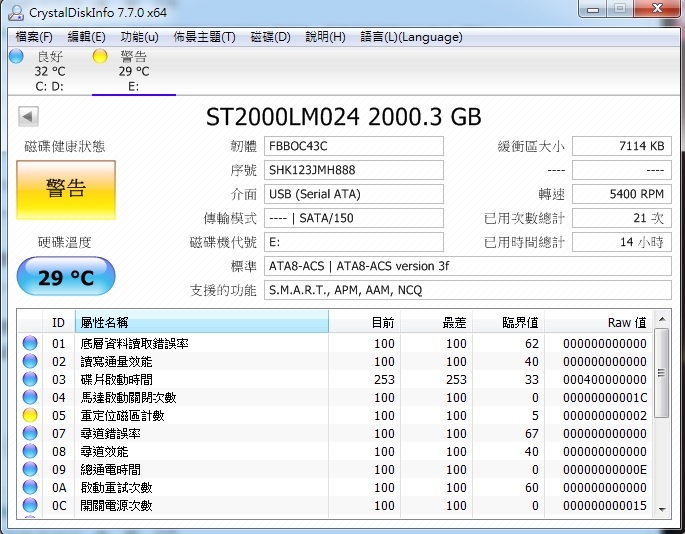Click blue status icon of attribute 09
685x534 pixels.
30,469
